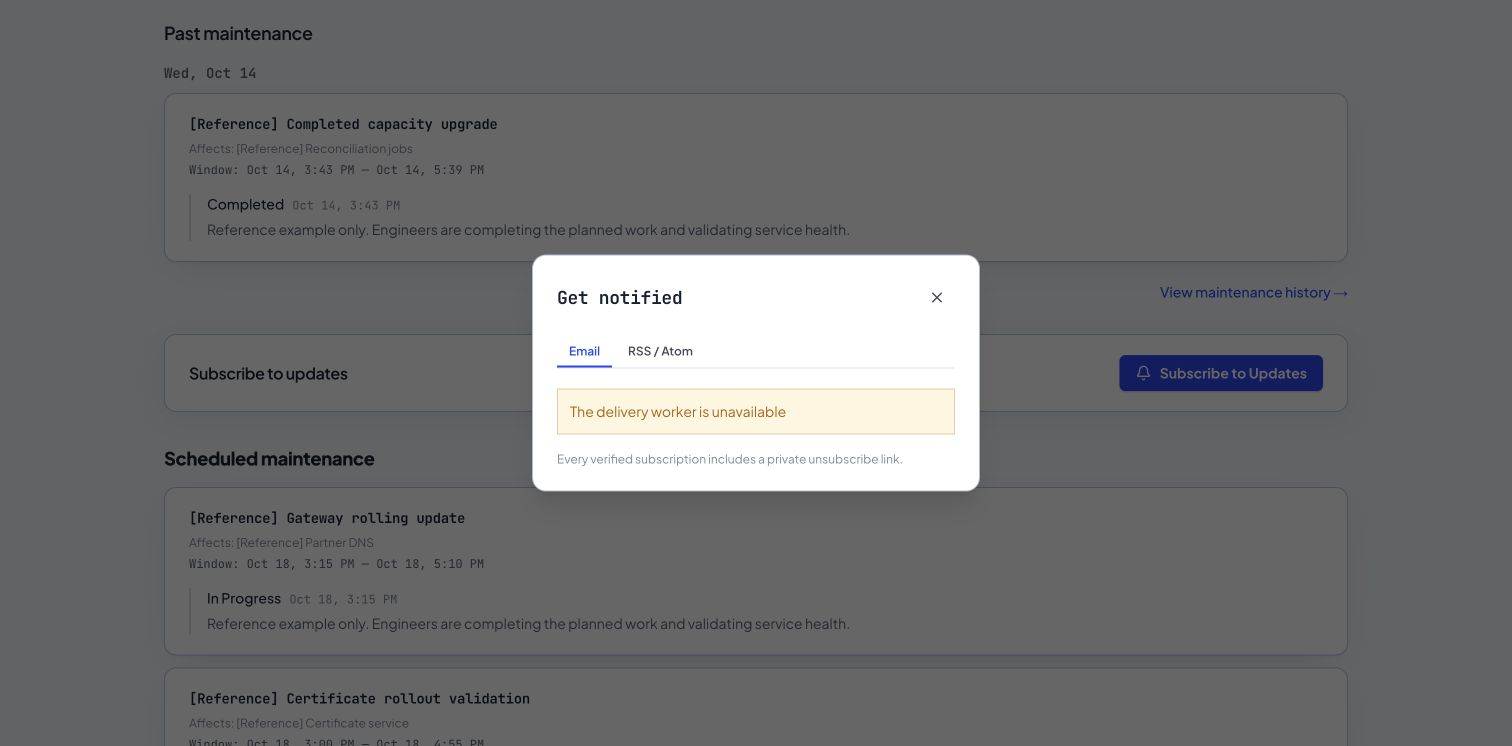Click the Oct 14, 3:43 PM timestamp
1512x746 pixels.
pyautogui.click(x=346, y=205)
